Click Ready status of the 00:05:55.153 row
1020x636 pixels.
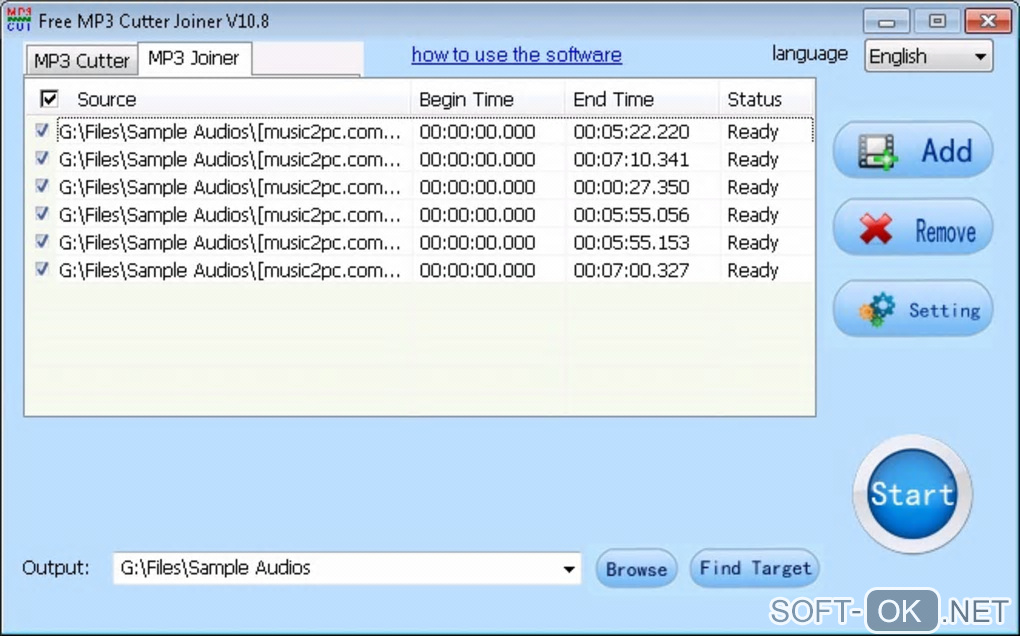(753, 243)
